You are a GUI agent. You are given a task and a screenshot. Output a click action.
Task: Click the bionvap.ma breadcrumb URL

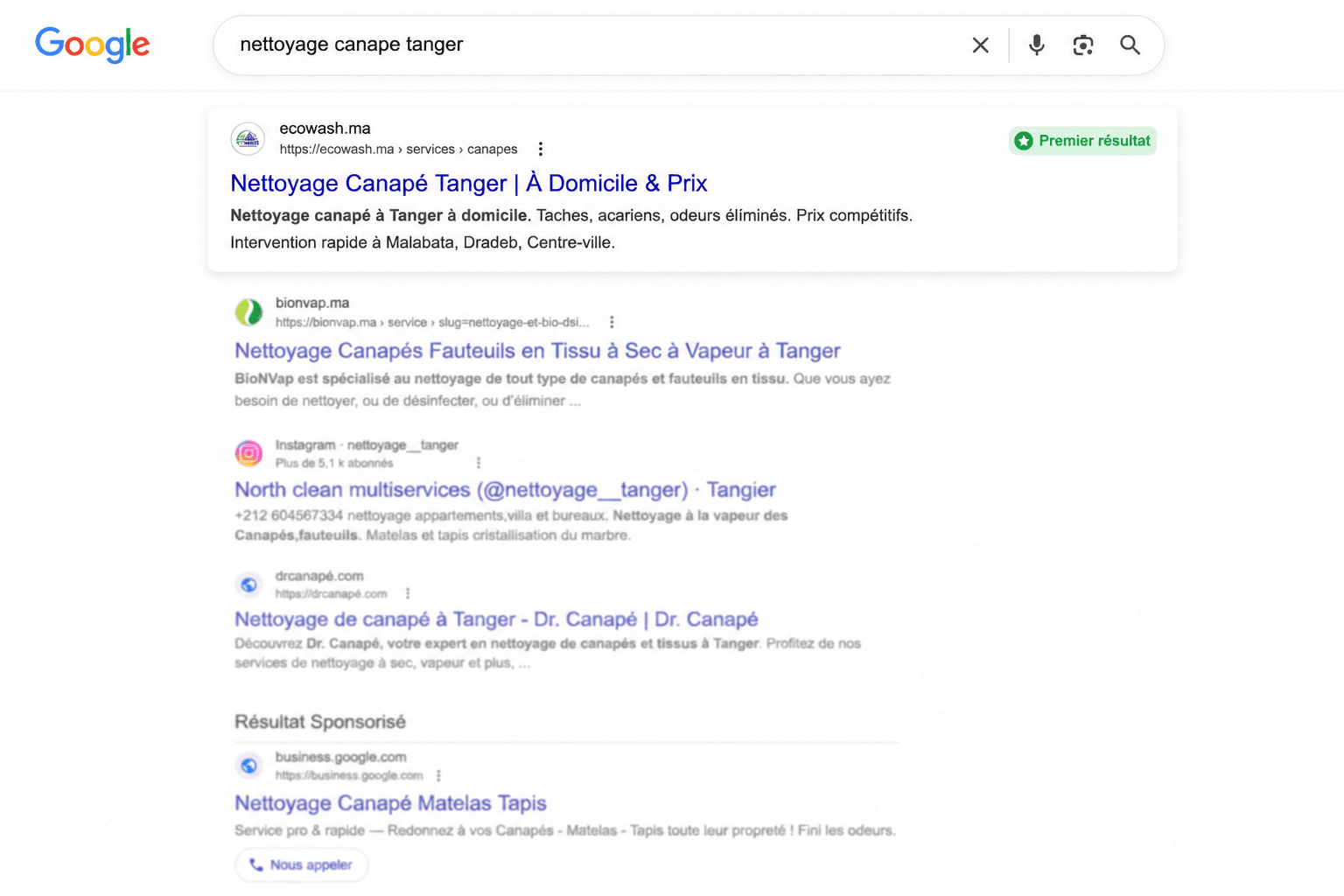pyautogui.click(x=432, y=322)
